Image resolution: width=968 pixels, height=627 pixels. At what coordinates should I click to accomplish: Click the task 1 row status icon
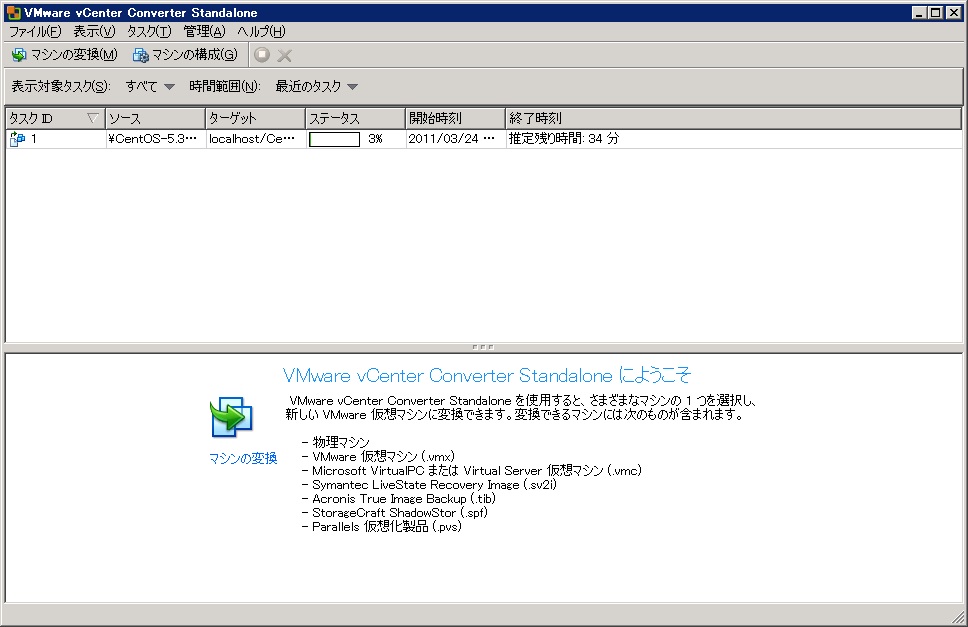click(17, 139)
